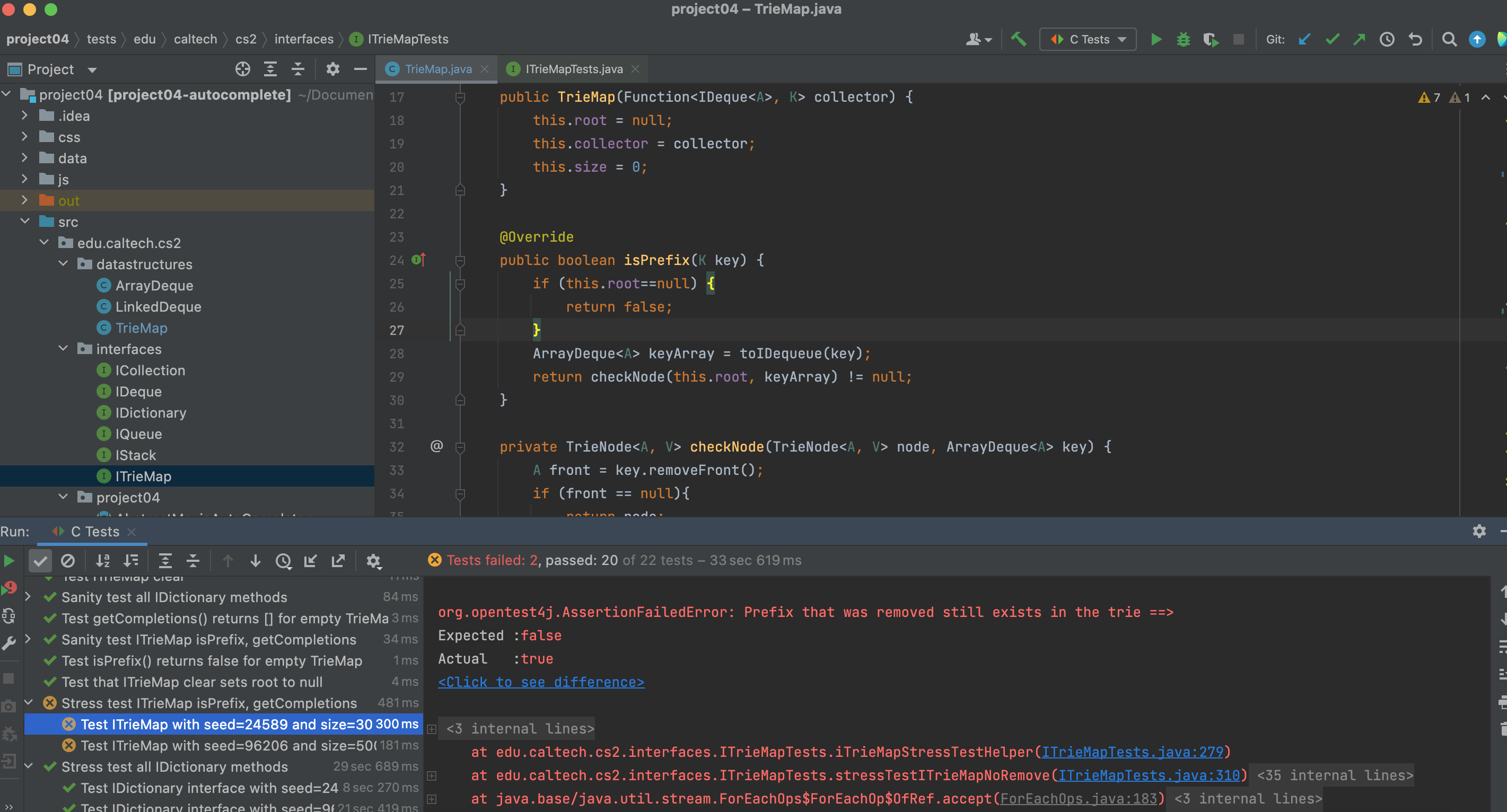Open the ITrieMapTests.java:279 stack trace link
Viewport: 1507px width, 812px height.
tap(1133, 752)
